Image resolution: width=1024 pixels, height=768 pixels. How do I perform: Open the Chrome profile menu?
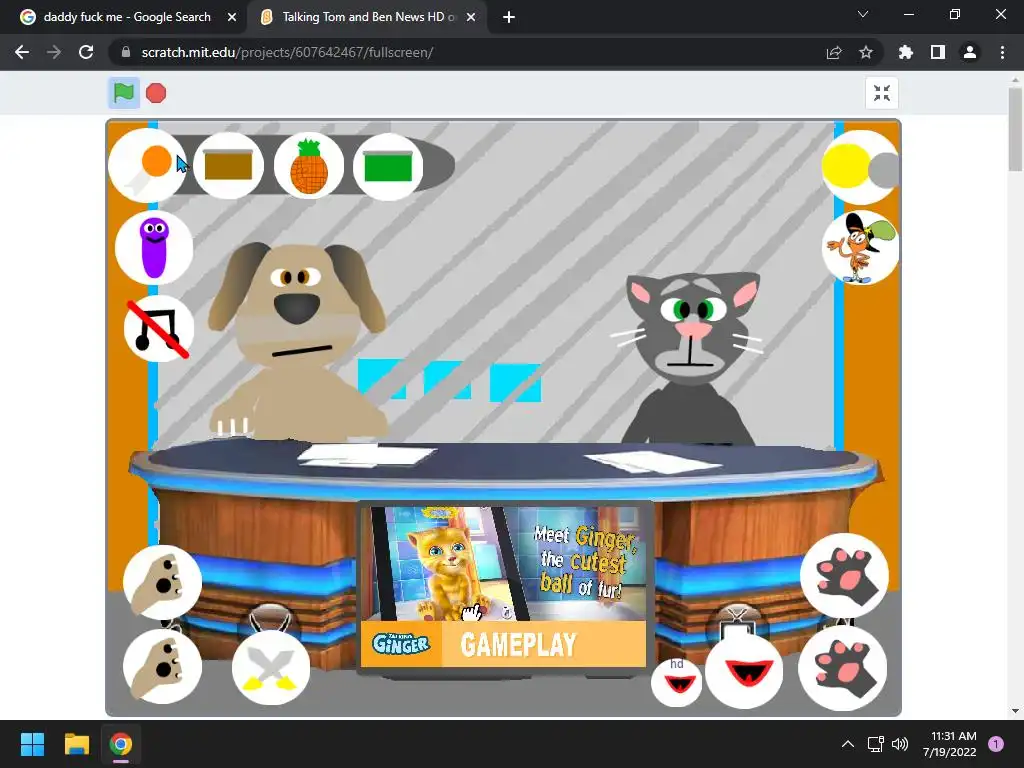[x=970, y=52]
